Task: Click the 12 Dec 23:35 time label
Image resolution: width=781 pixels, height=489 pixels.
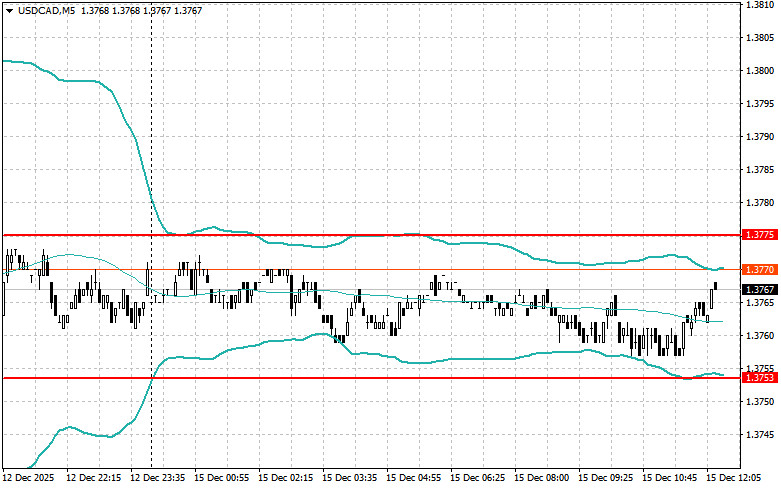Action: pyautogui.click(x=157, y=478)
